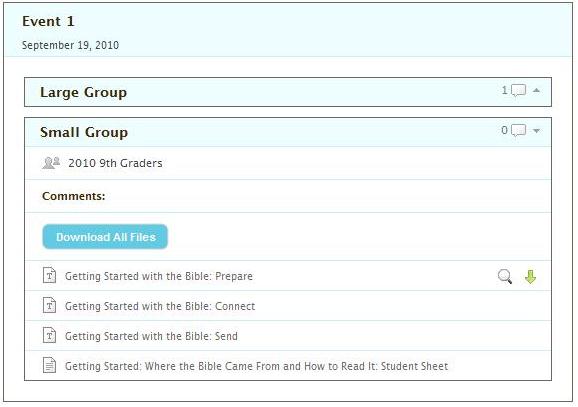
Task: Open Getting Started with the Bible: Prepare
Action: [x=159, y=276]
